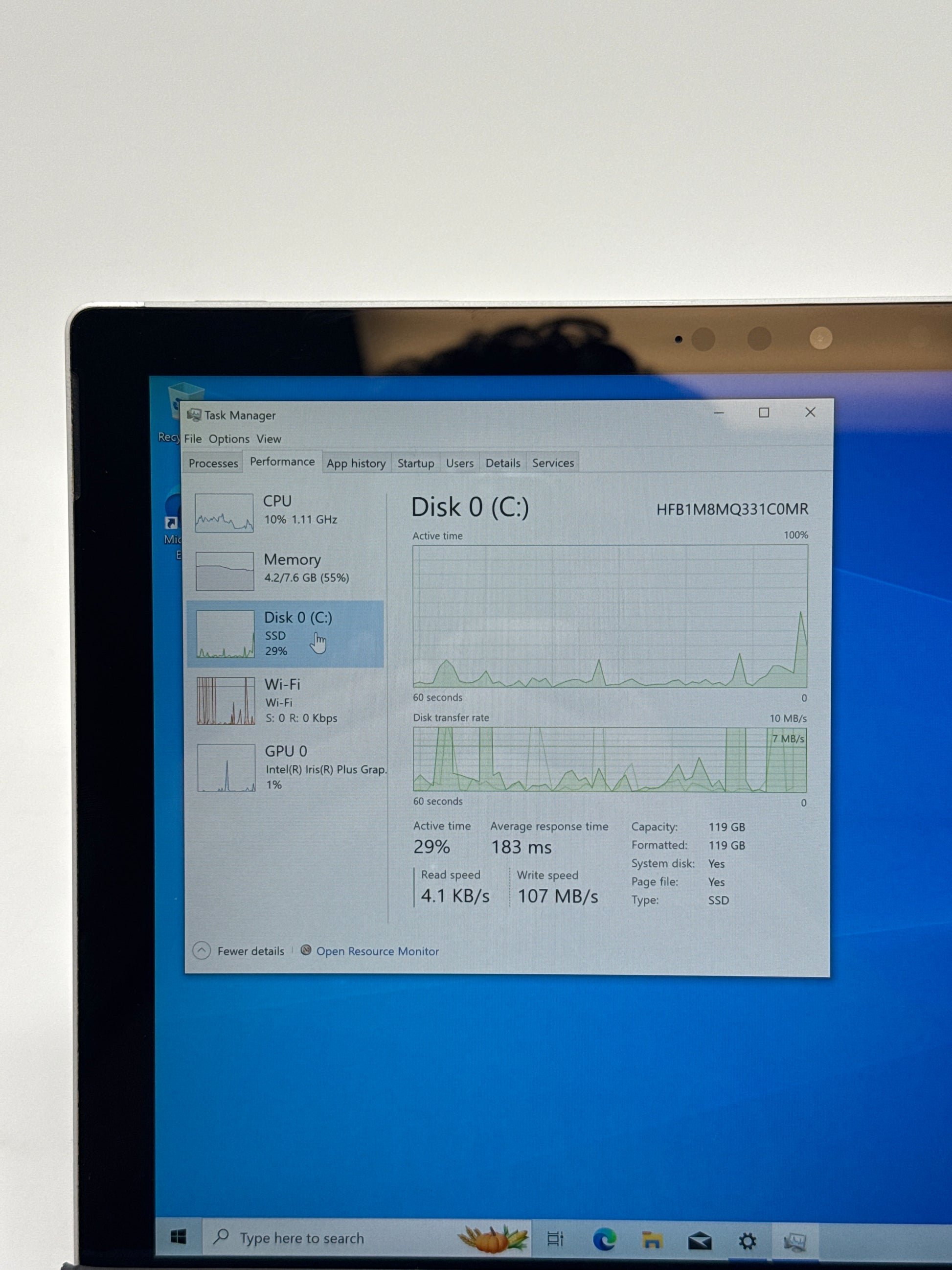Open the Startup tab
The height and width of the screenshot is (1270, 952).
pos(415,463)
